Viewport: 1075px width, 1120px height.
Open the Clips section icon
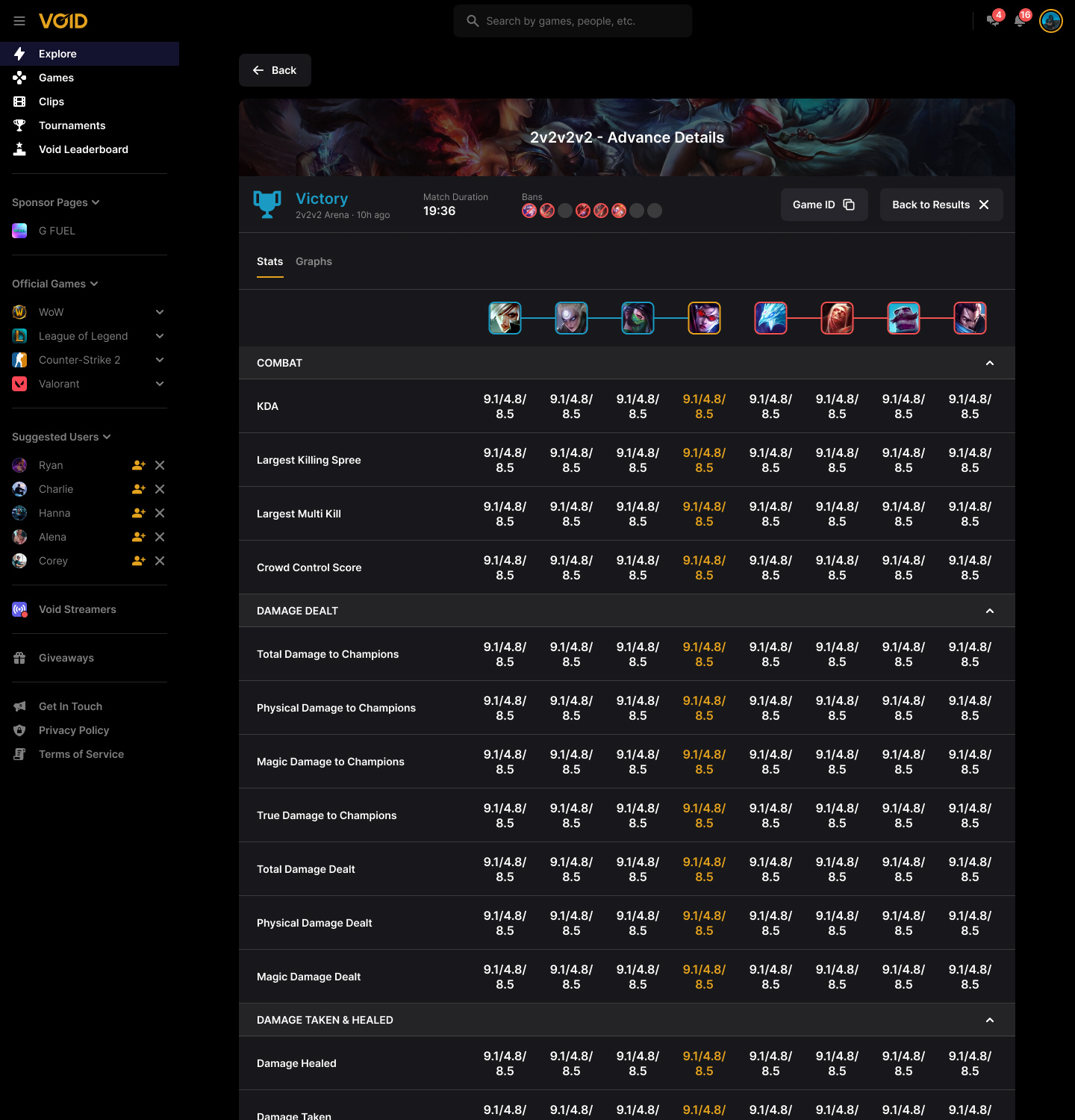point(19,102)
